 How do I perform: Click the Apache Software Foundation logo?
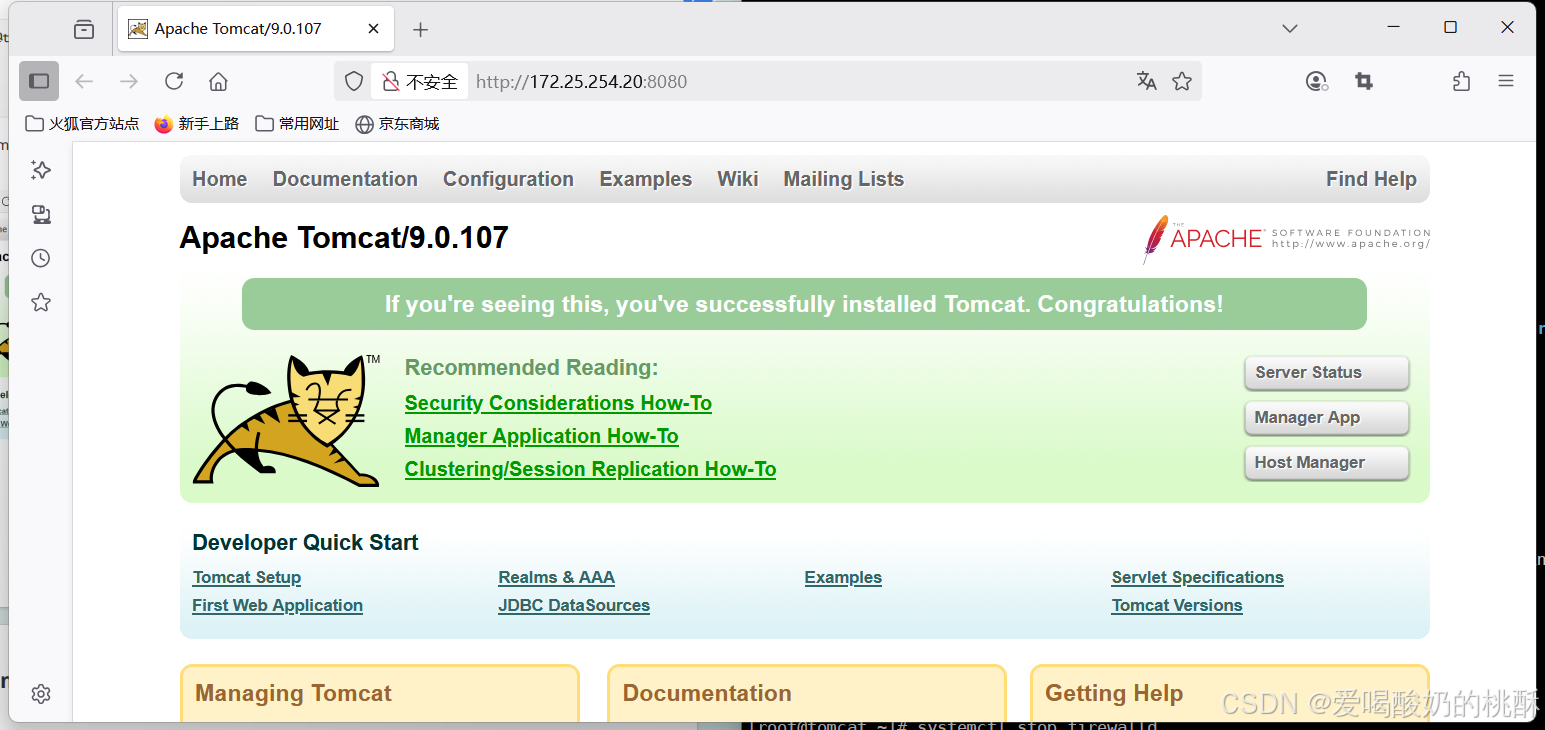coord(1286,238)
